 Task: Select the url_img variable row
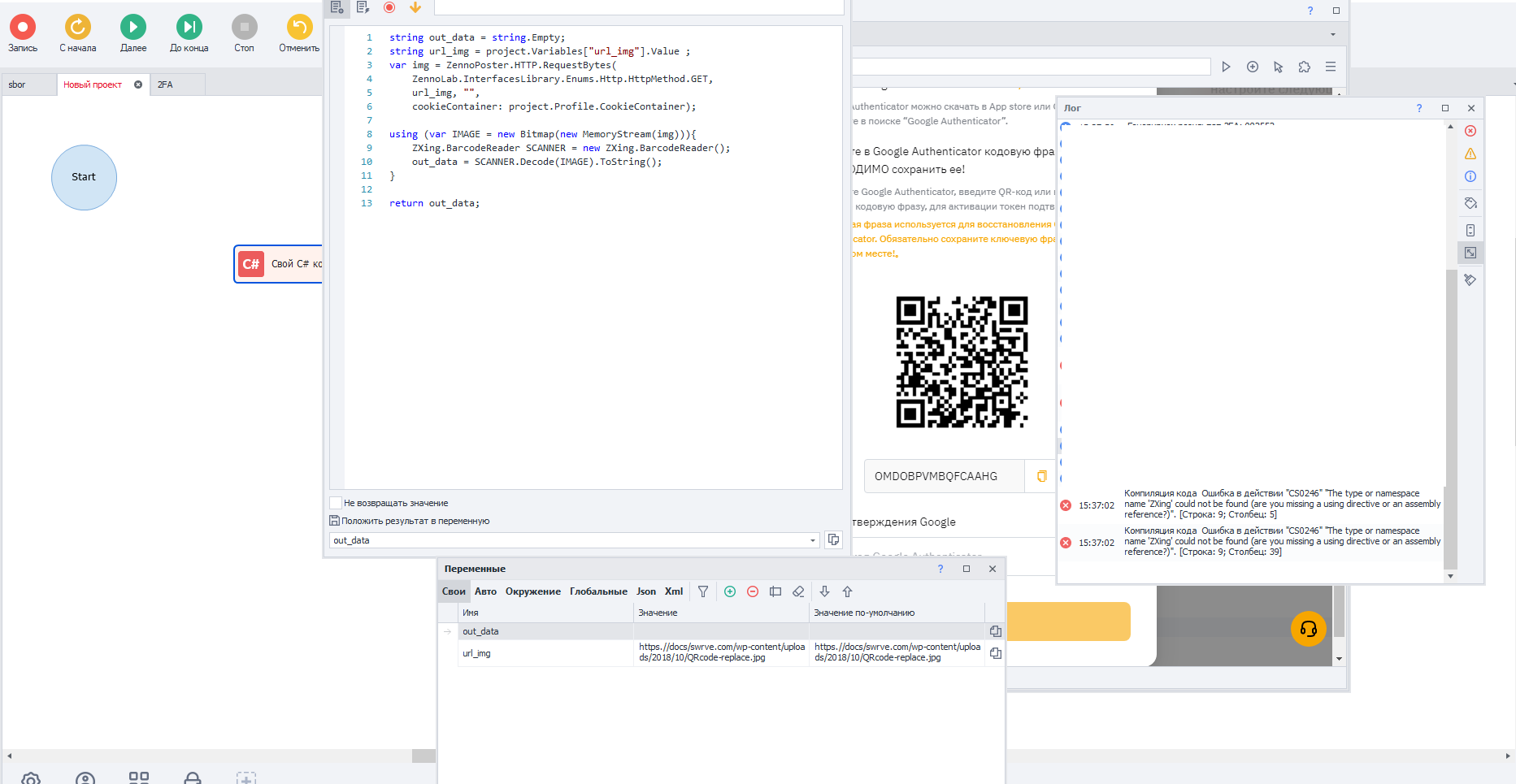pyautogui.click(x=477, y=653)
